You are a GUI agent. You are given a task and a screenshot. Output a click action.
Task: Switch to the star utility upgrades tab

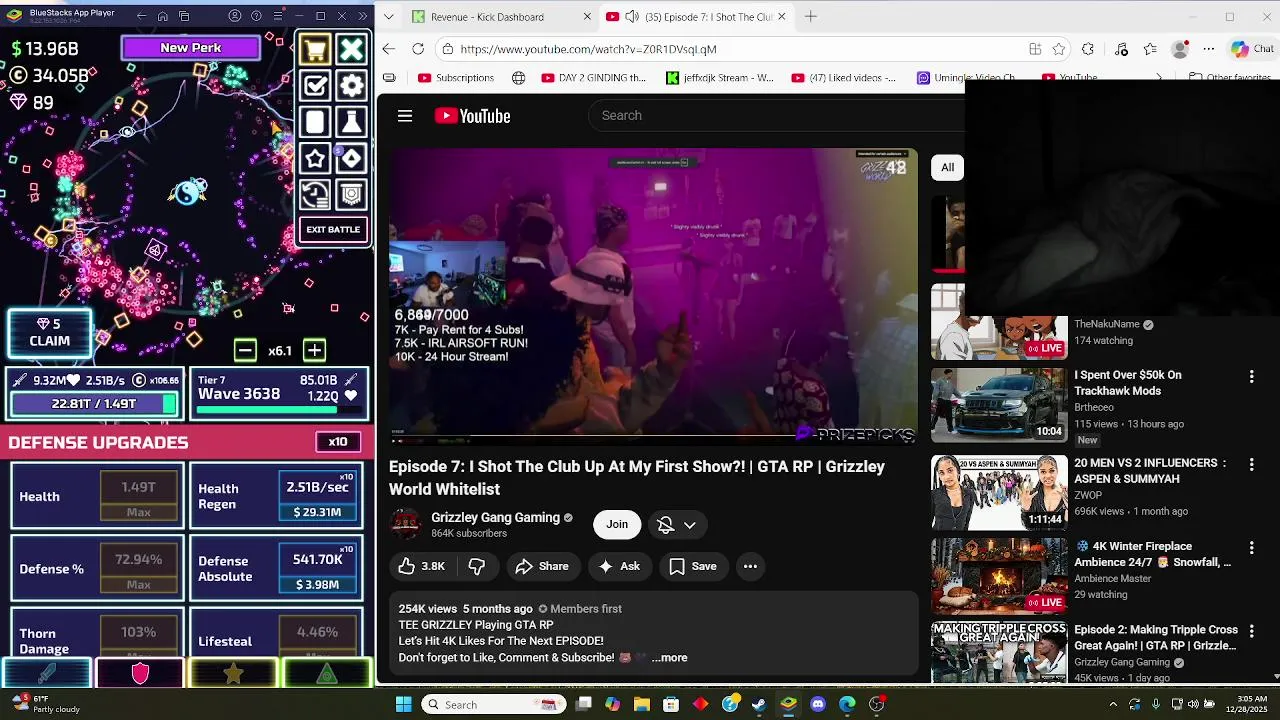tap(233, 673)
